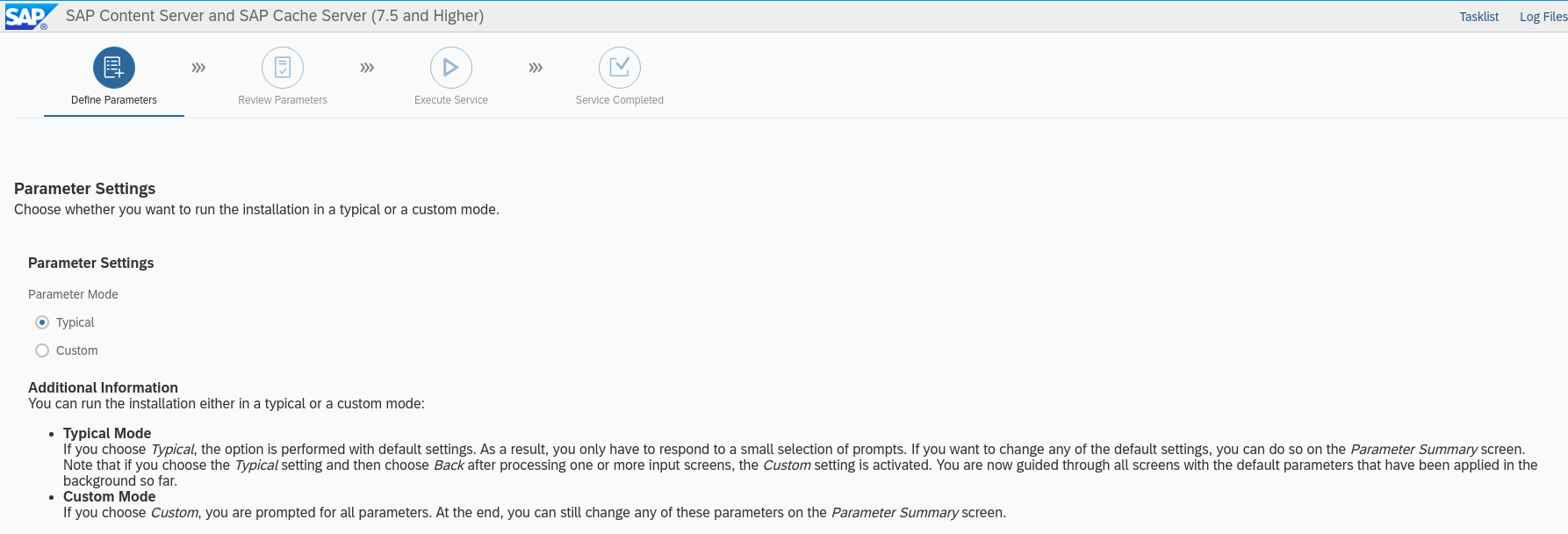The width and height of the screenshot is (1568, 534).
Task: Click the Execute Service play icon
Action: pyautogui.click(x=451, y=68)
